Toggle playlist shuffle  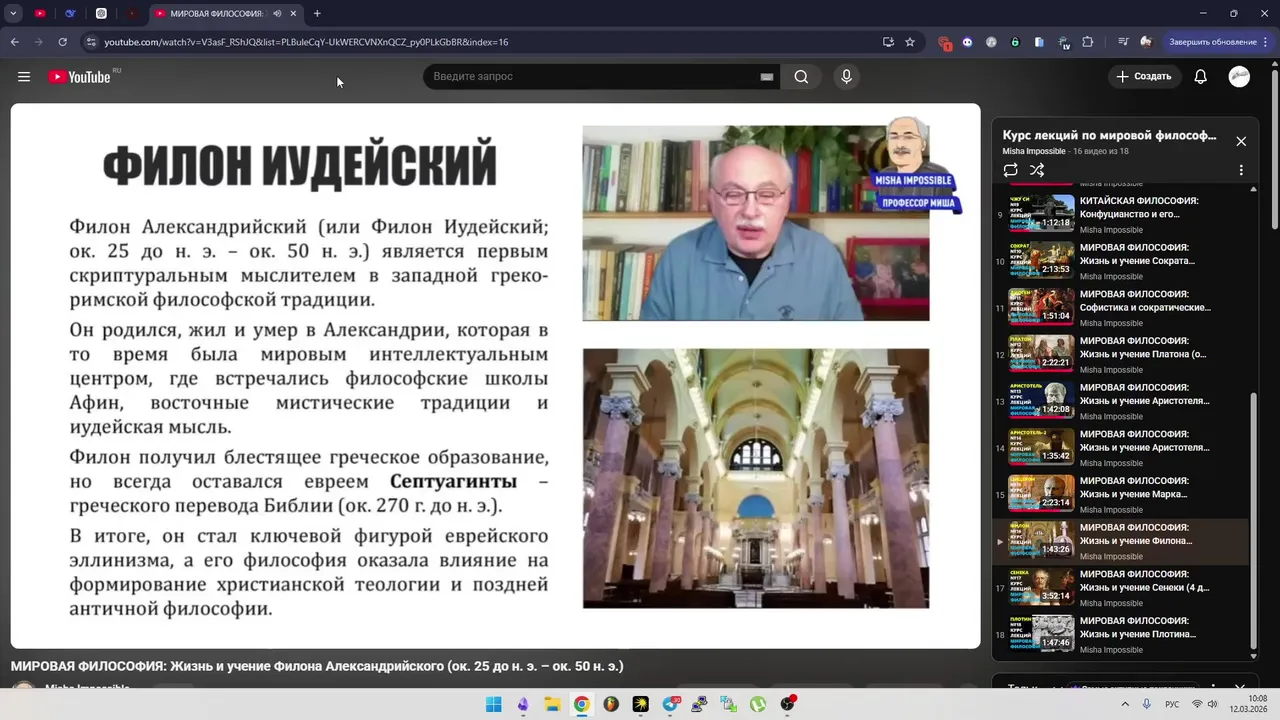[1037, 171]
